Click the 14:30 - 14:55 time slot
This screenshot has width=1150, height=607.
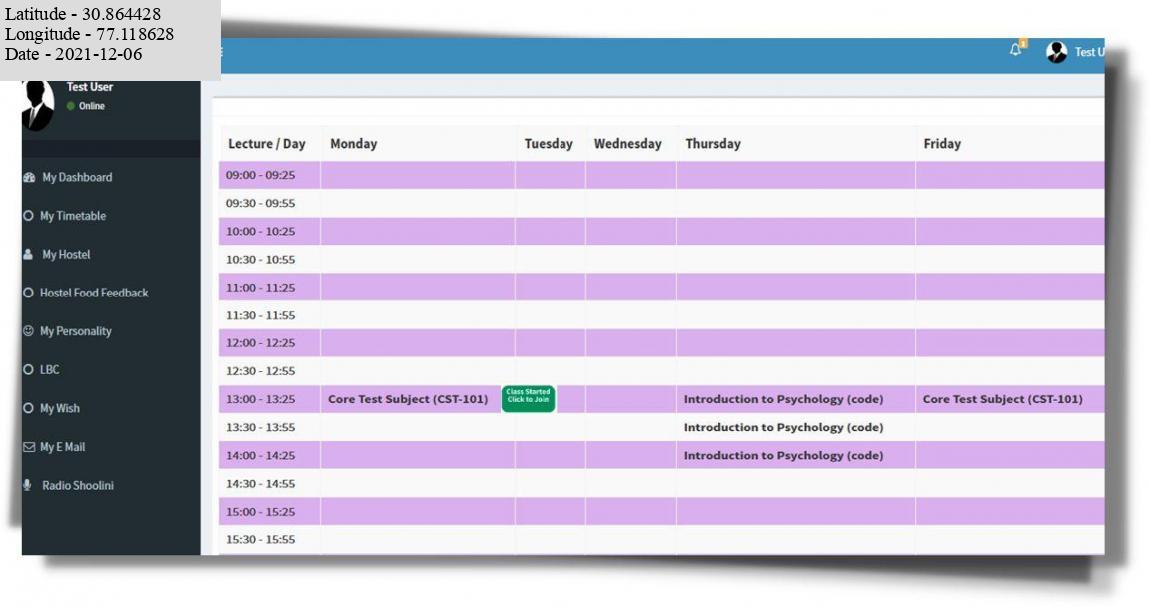(260, 484)
